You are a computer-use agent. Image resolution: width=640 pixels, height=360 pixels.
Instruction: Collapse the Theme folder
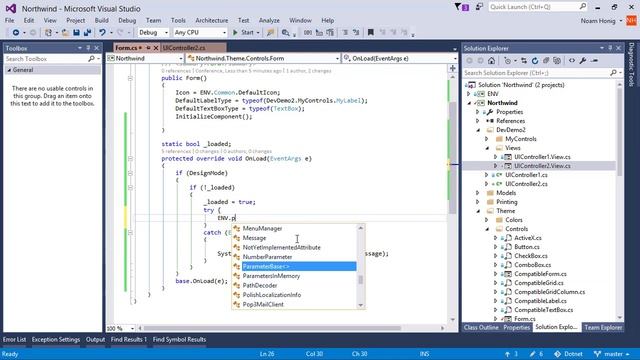[478, 211]
